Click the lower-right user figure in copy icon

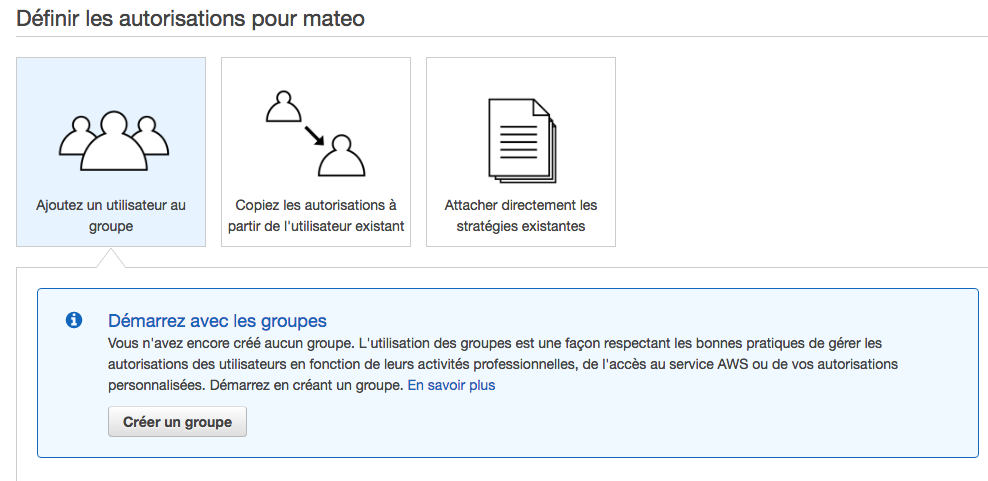coord(347,157)
